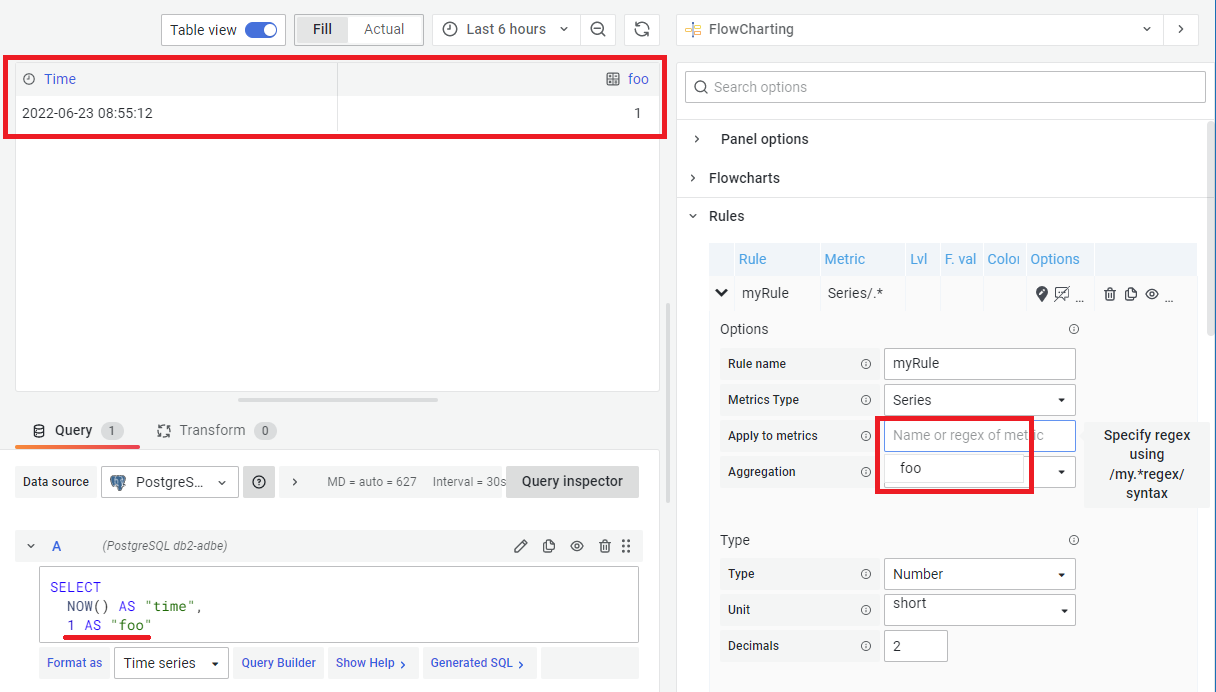
Task: Edit query A name with pencil icon
Action: click(521, 546)
